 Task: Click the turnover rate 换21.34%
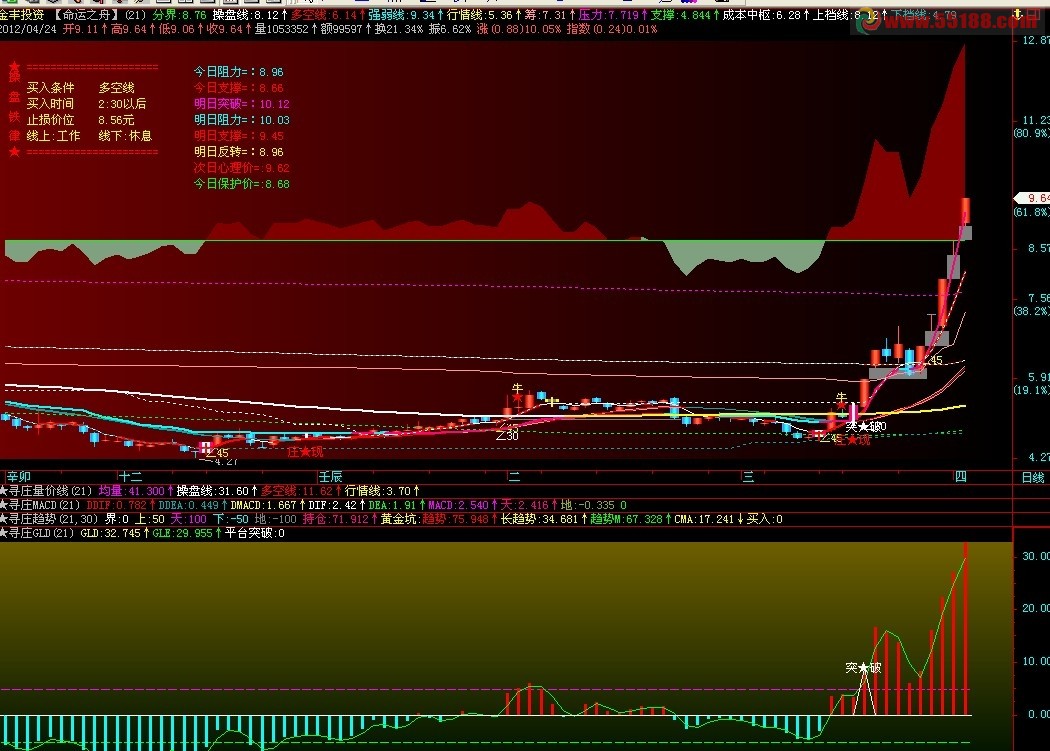399,29
